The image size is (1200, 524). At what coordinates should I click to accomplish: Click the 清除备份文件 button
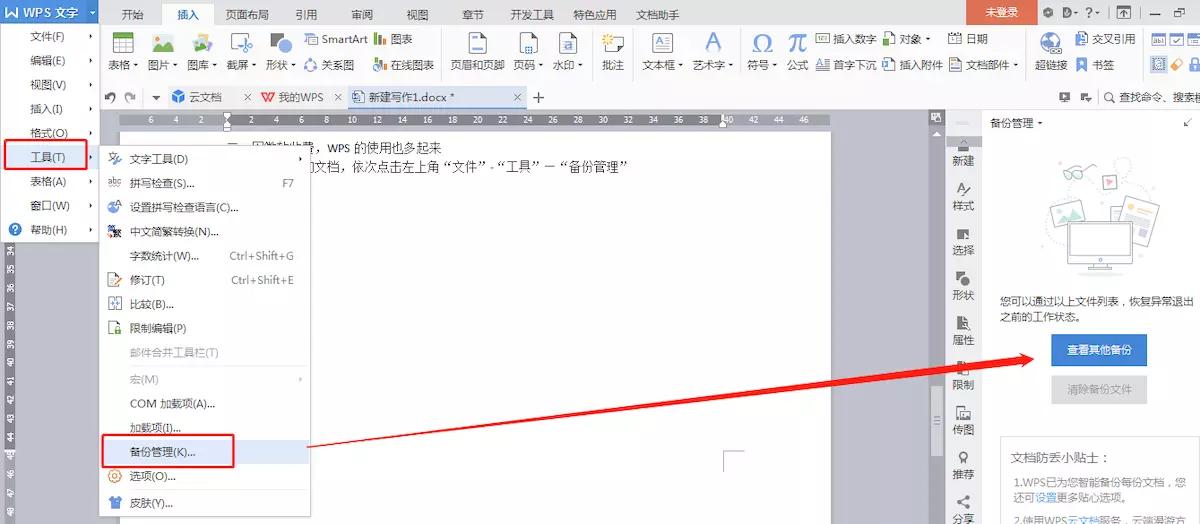coord(1098,389)
